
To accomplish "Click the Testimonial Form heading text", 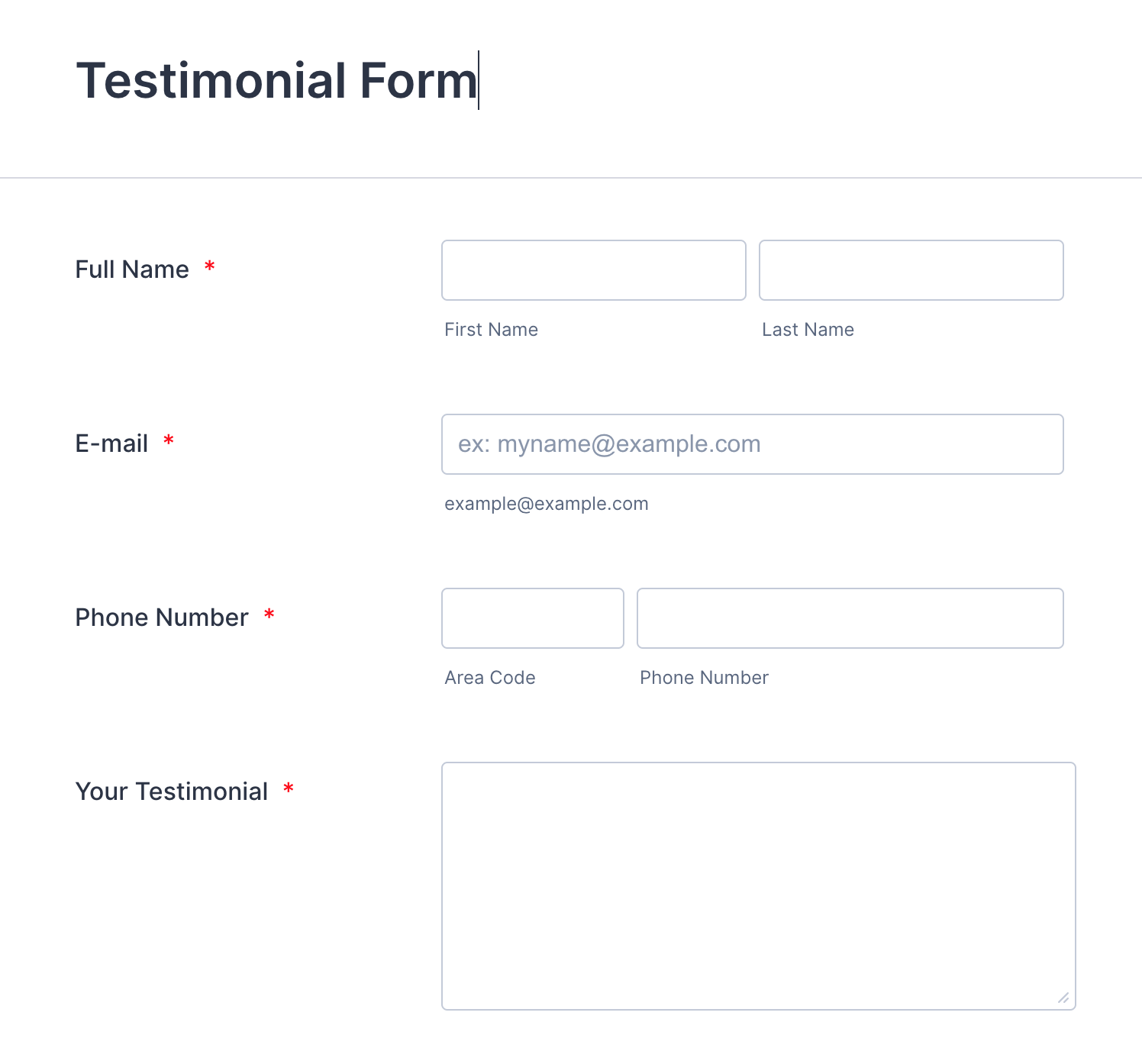I will (276, 81).
